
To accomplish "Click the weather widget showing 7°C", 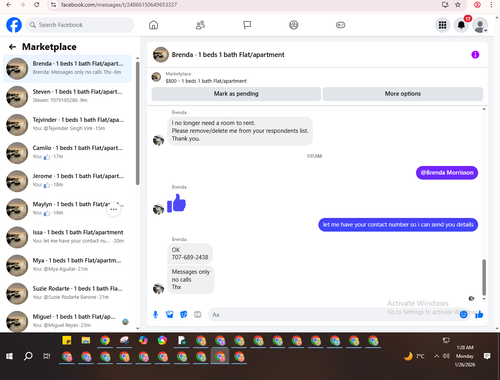I will pos(414,356).
